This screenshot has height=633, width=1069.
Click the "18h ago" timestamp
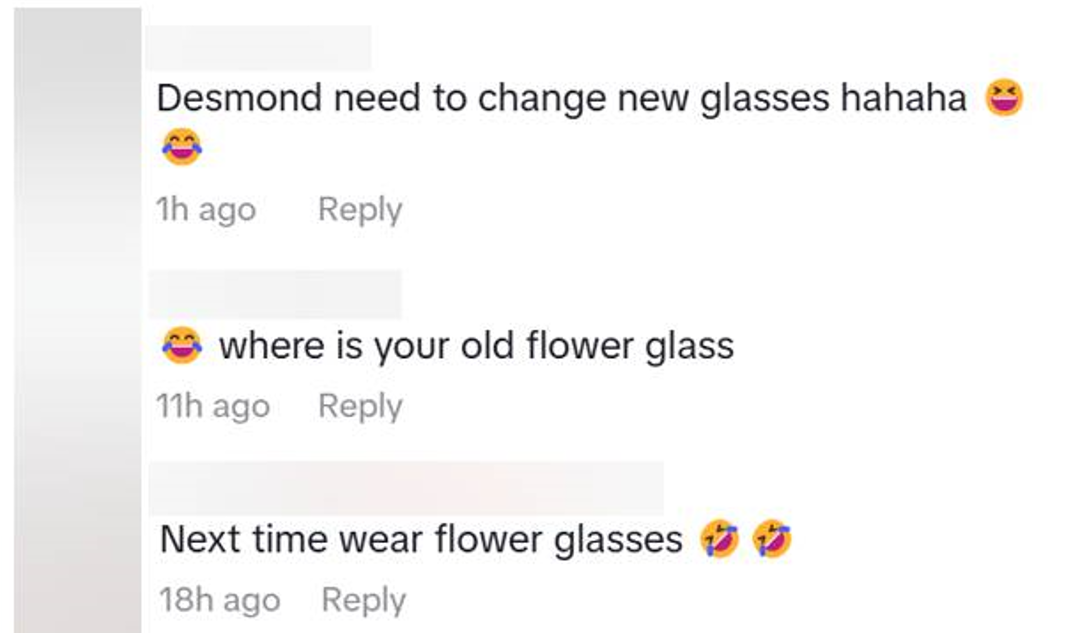(219, 600)
